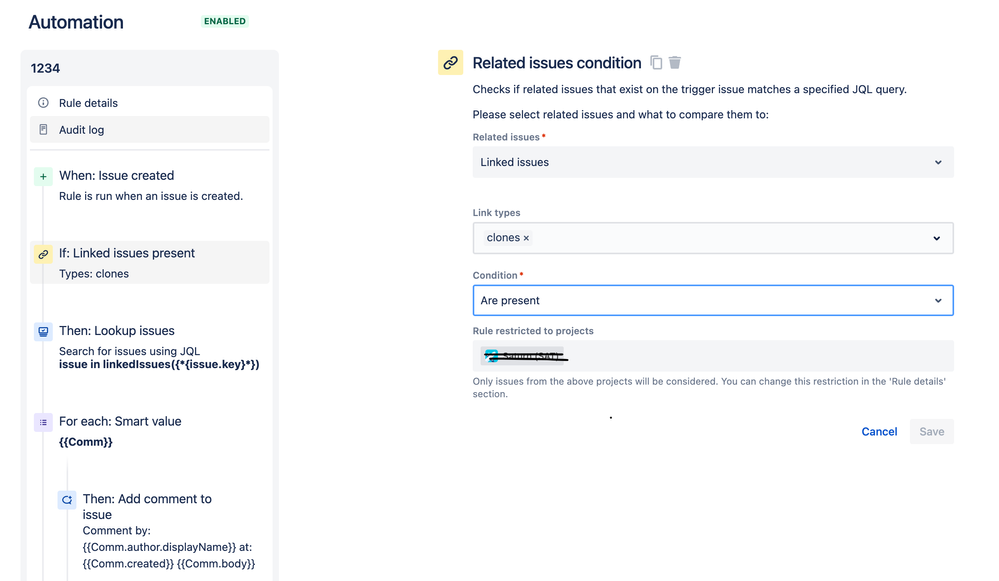
Task: Click the Add comment action icon
Action: click(67, 500)
